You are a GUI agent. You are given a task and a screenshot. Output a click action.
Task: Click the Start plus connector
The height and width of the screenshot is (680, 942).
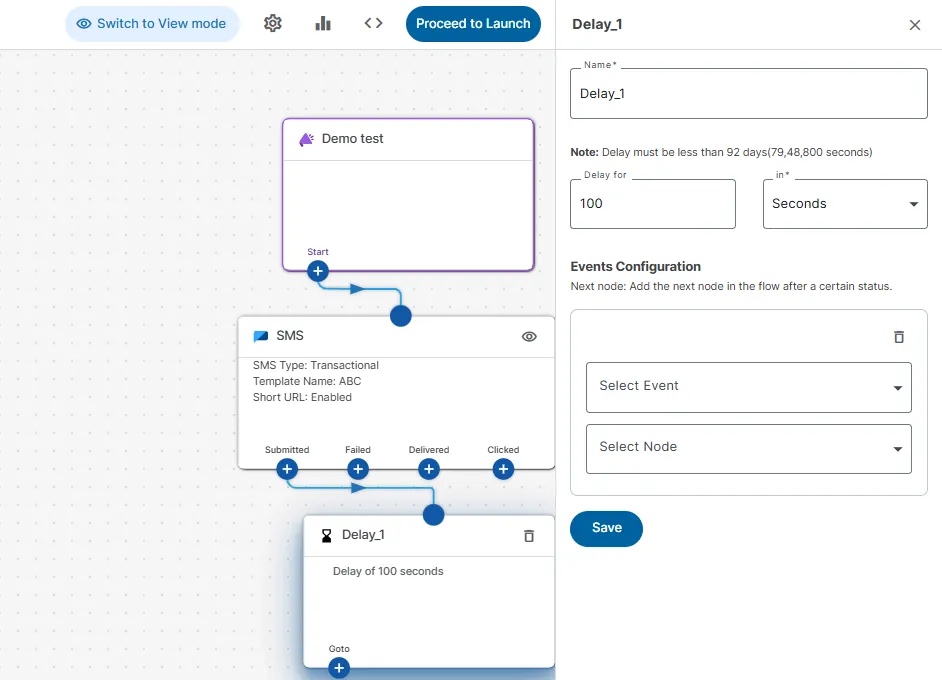click(318, 272)
